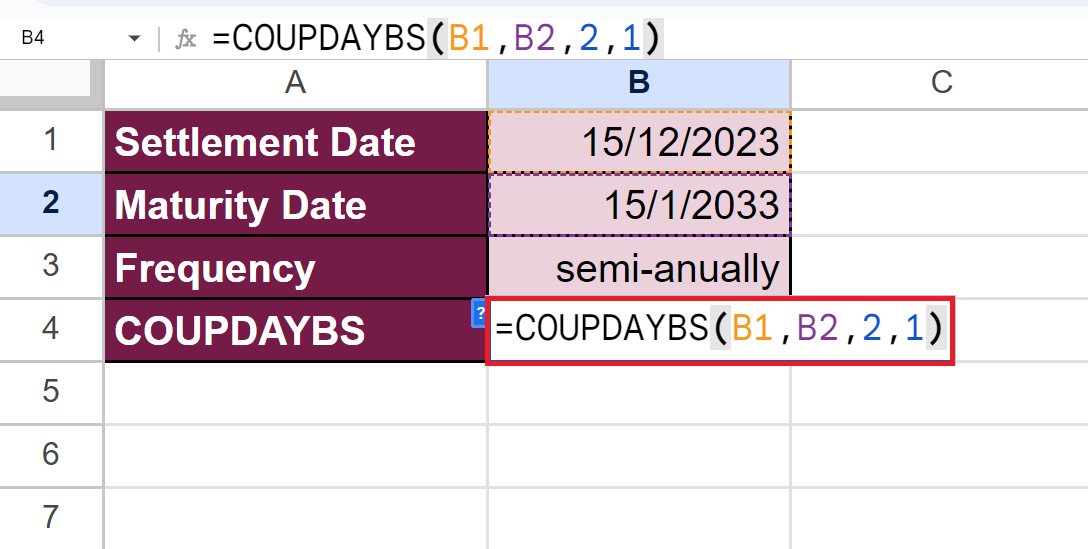Select column B header
This screenshot has width=1088, height=549.
(639, 82)
